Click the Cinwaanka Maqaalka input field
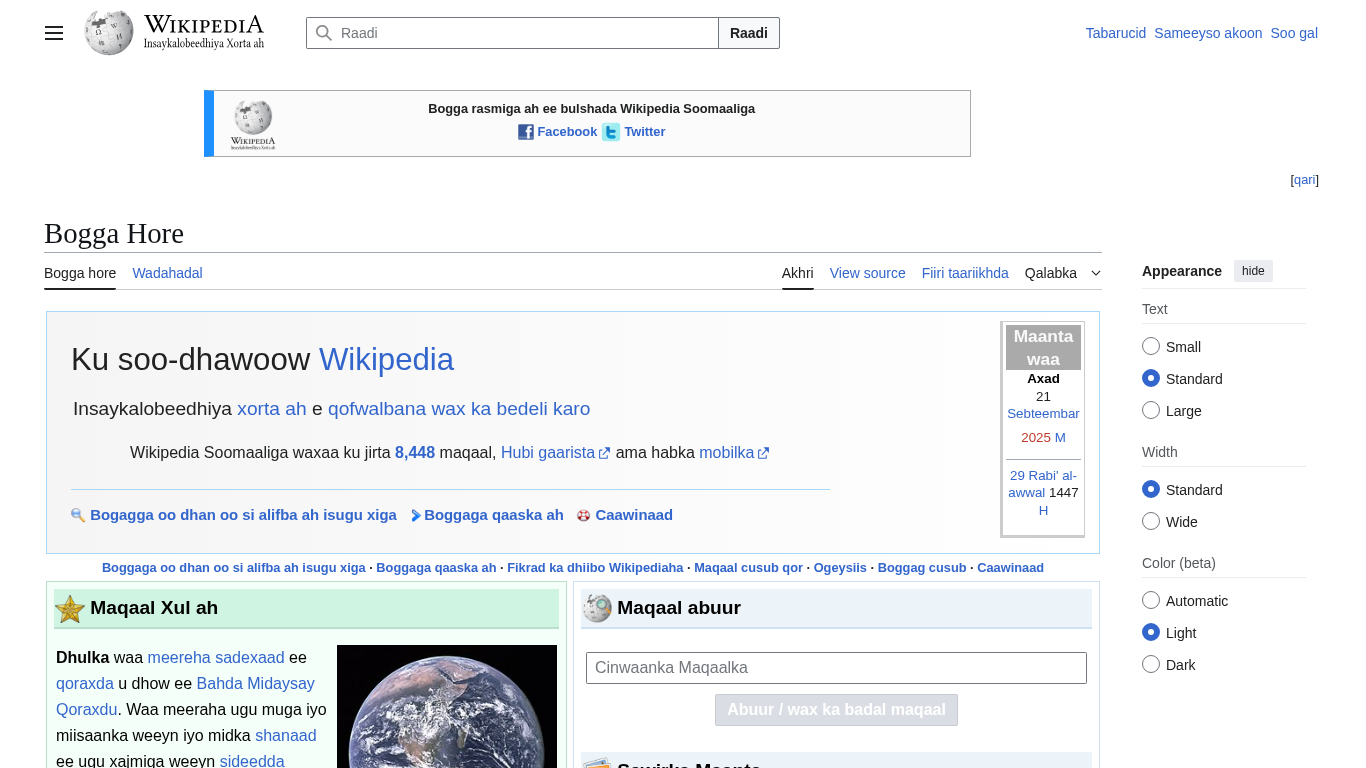 [836, 668]
